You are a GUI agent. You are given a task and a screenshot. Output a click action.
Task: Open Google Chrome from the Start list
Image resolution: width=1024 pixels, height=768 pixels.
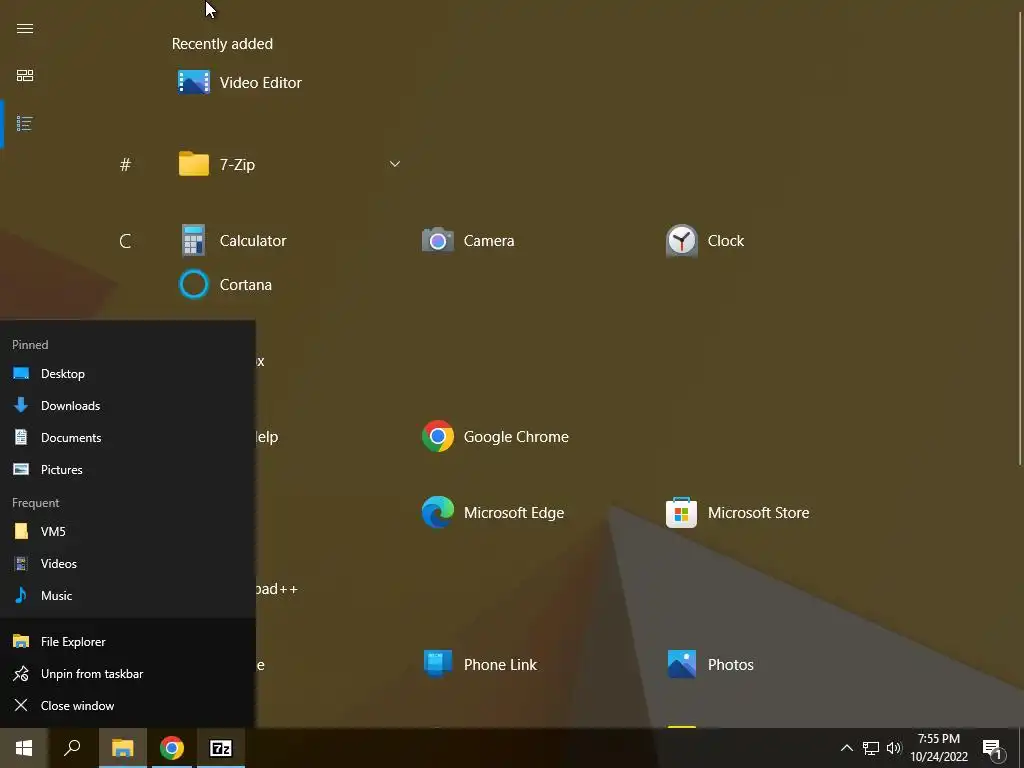(x=495, y=436)
